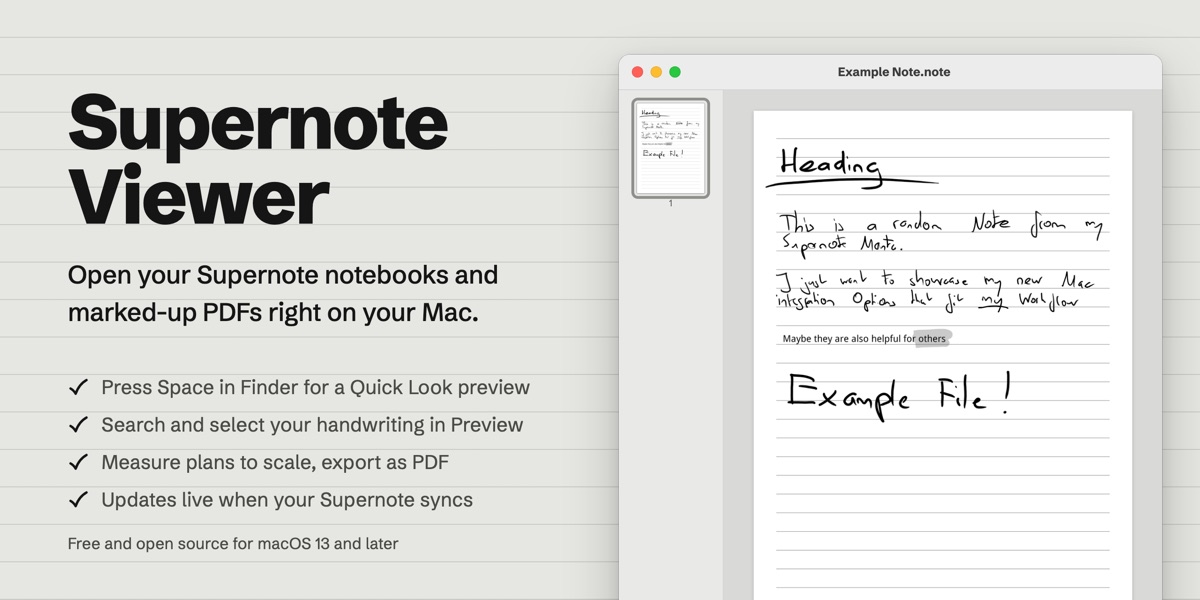Click the checkmark beside 'Press Space in Finder'
Viewport: 1200px width, 600px height.
(x=78, y=387)
